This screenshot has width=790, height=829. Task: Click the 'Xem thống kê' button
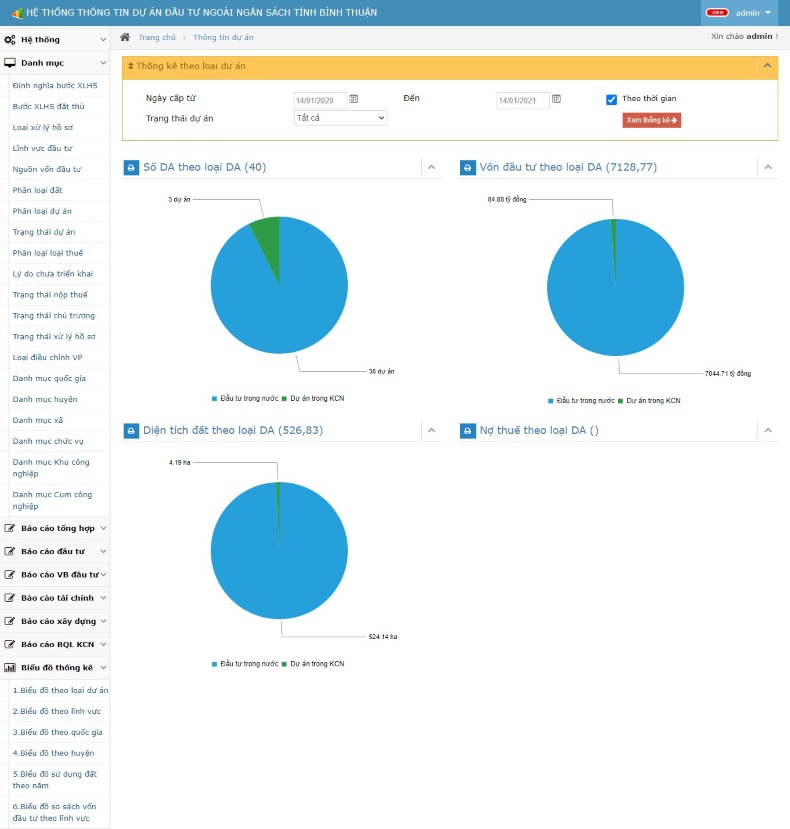[651, 120]
